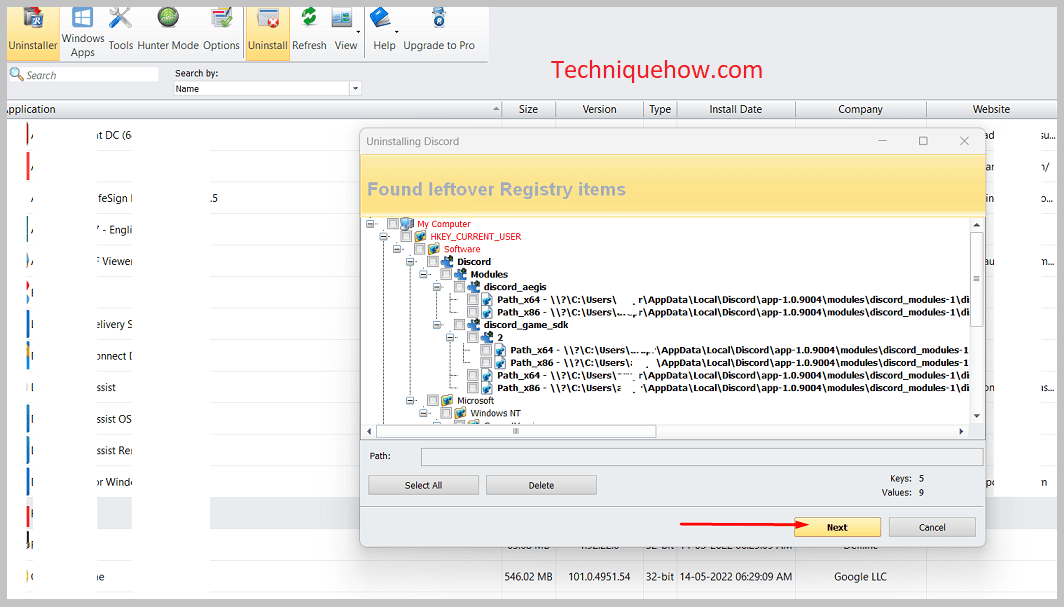Viewport: 1064px width, 607px height.
Task: Tick the Modules key checkbox
Action: tap(446, 274)
